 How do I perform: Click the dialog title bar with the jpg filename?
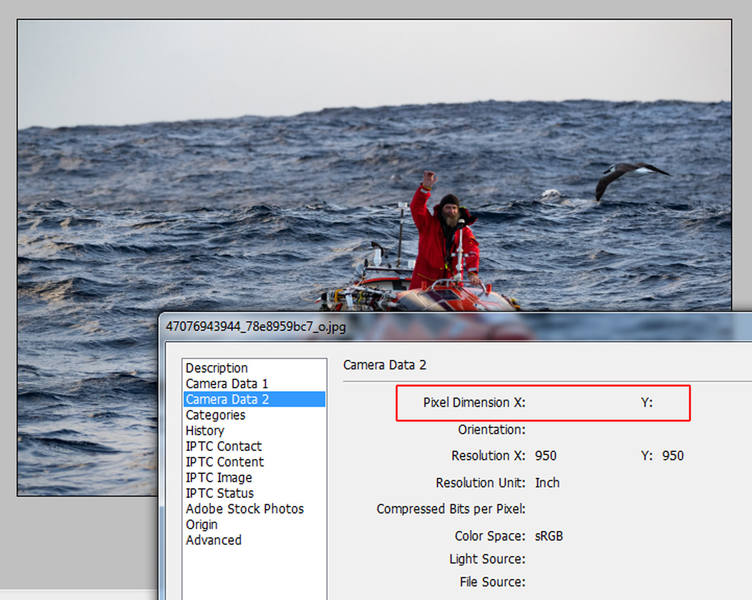coord(455,327)
